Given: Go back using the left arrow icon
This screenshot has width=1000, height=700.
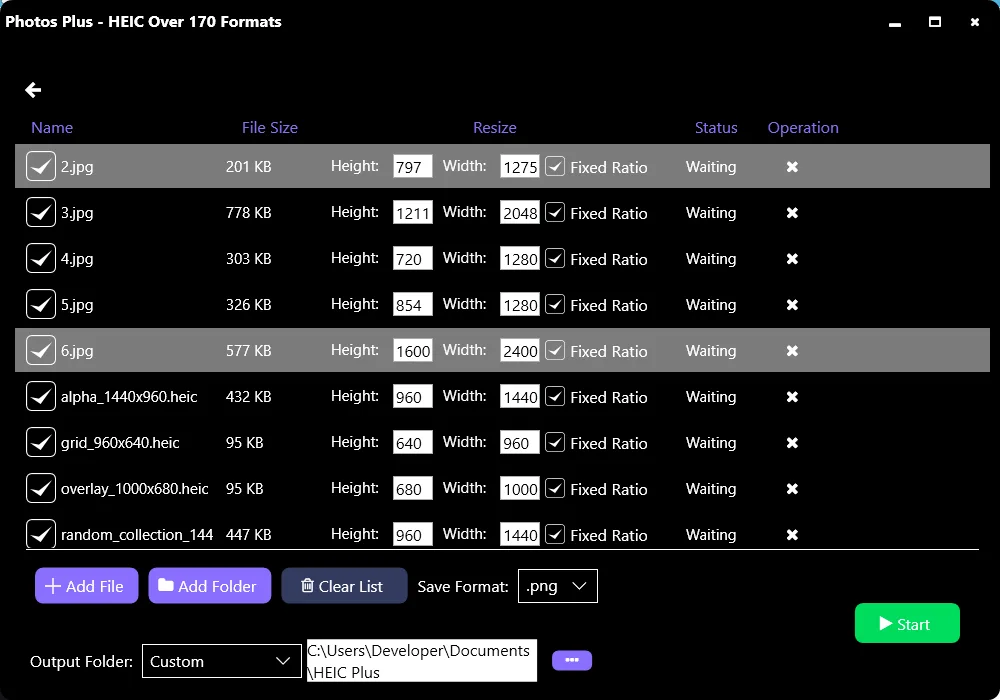Looking at the screenshot, I should 33,90.
